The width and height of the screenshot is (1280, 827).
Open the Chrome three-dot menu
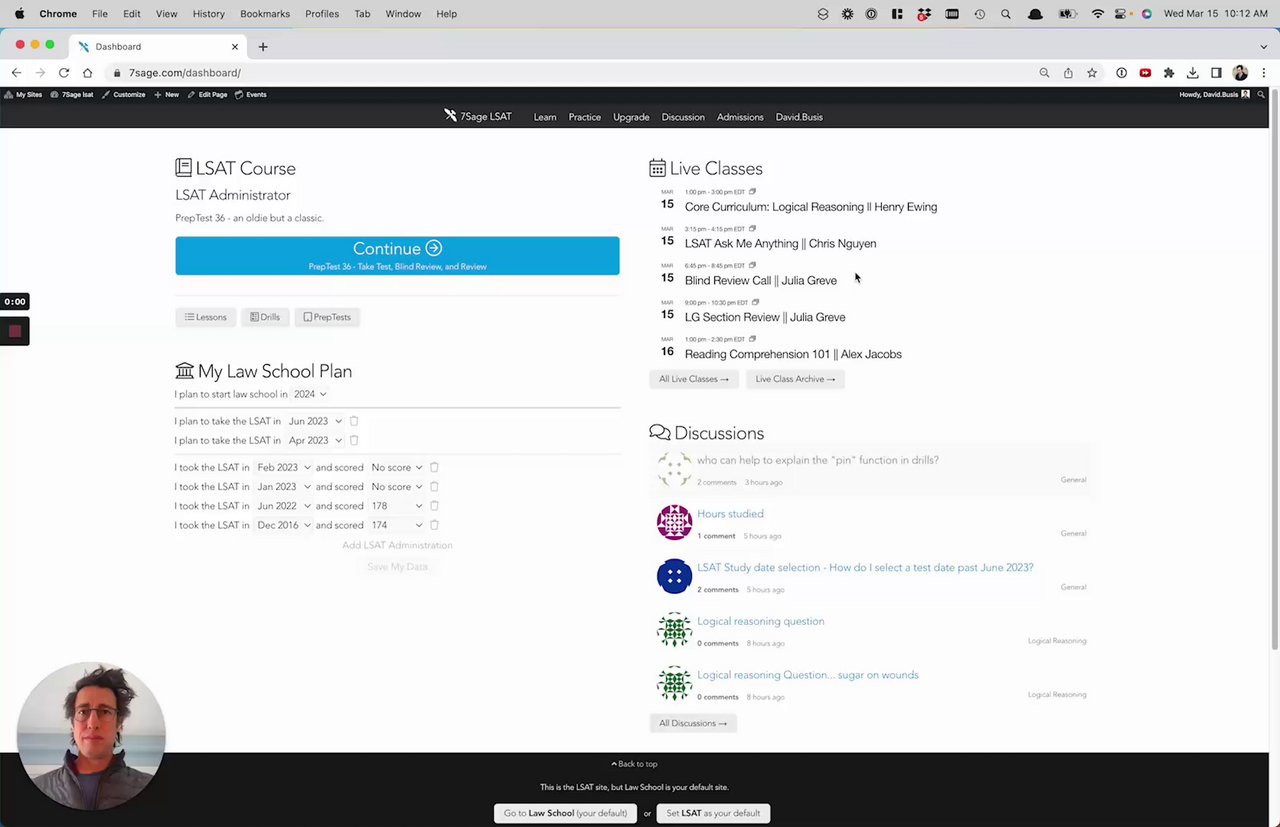click(1263, 73)
